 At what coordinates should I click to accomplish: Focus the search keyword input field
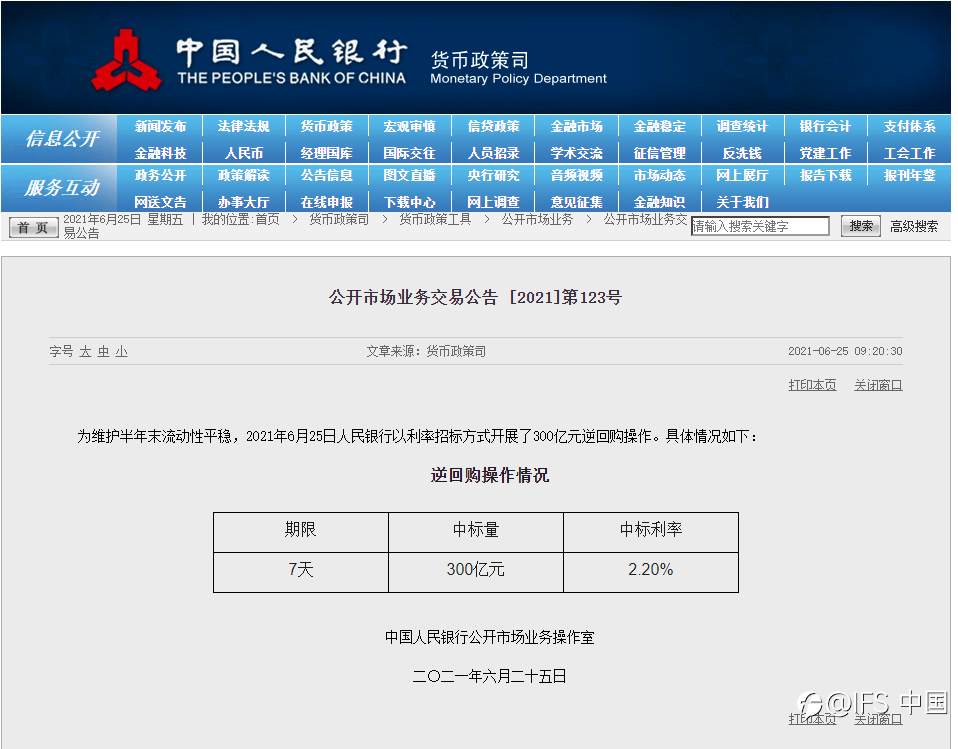(x=759, y=226)
